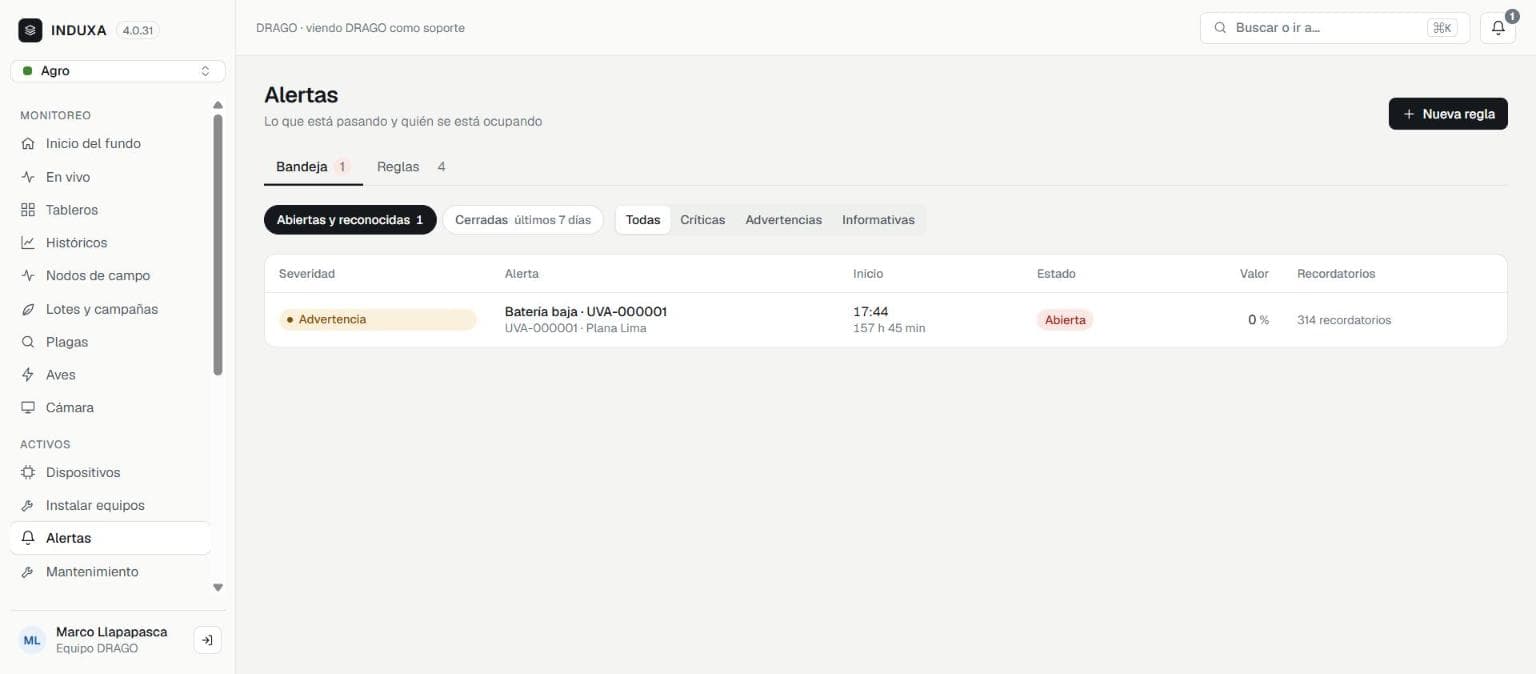Click the Abierta status badge
Viewport: 1536px width, 674px height.
pos(1065,320)
